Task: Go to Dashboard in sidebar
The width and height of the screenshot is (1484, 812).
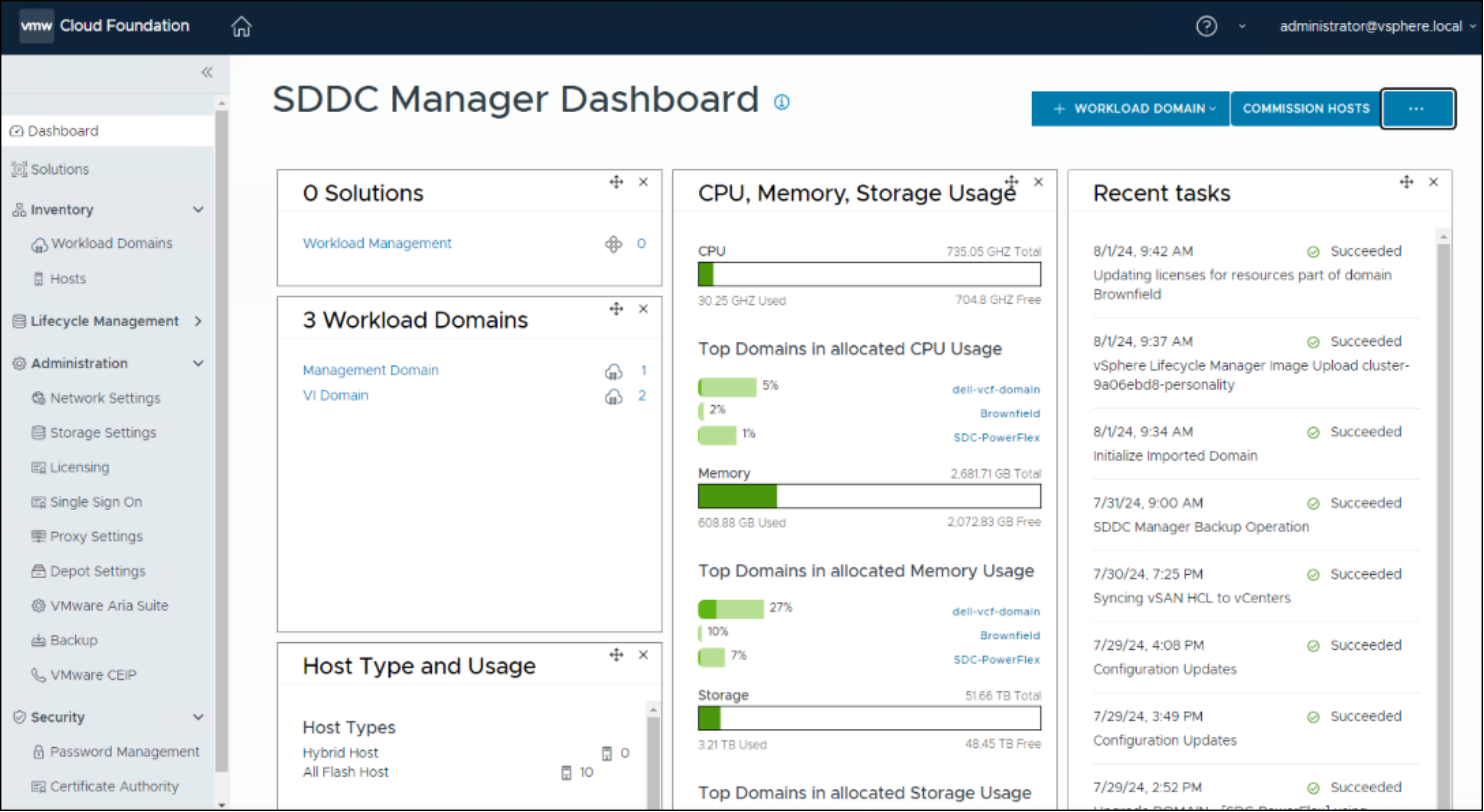Action: 107,131
